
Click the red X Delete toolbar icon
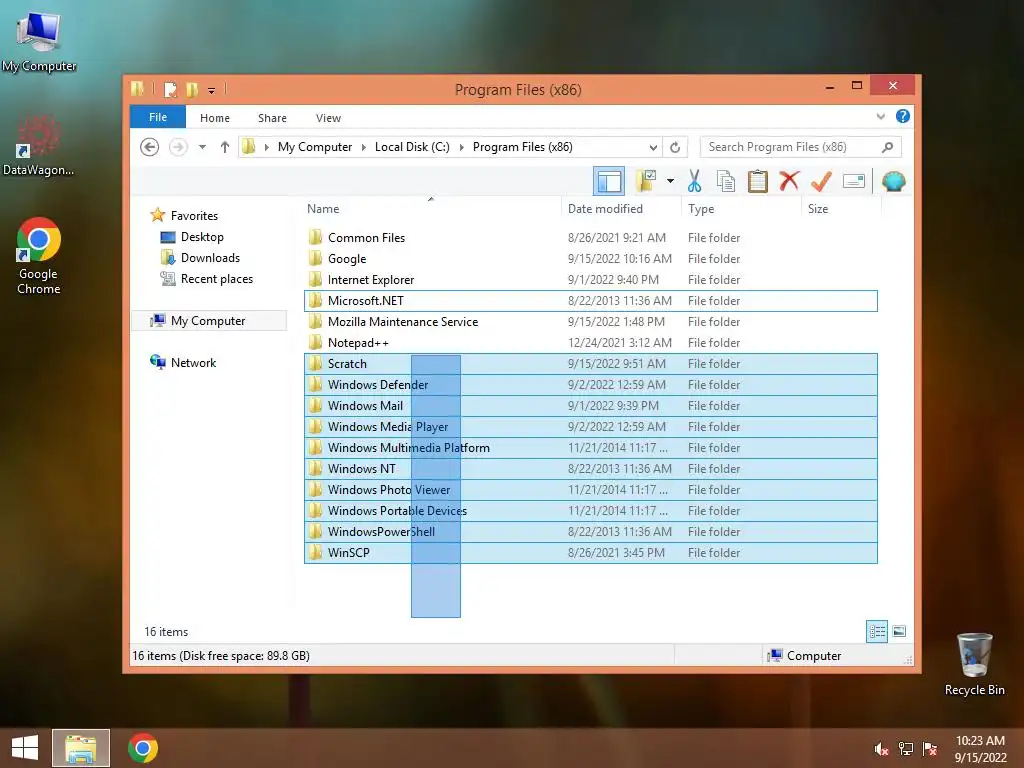(789, 180)
